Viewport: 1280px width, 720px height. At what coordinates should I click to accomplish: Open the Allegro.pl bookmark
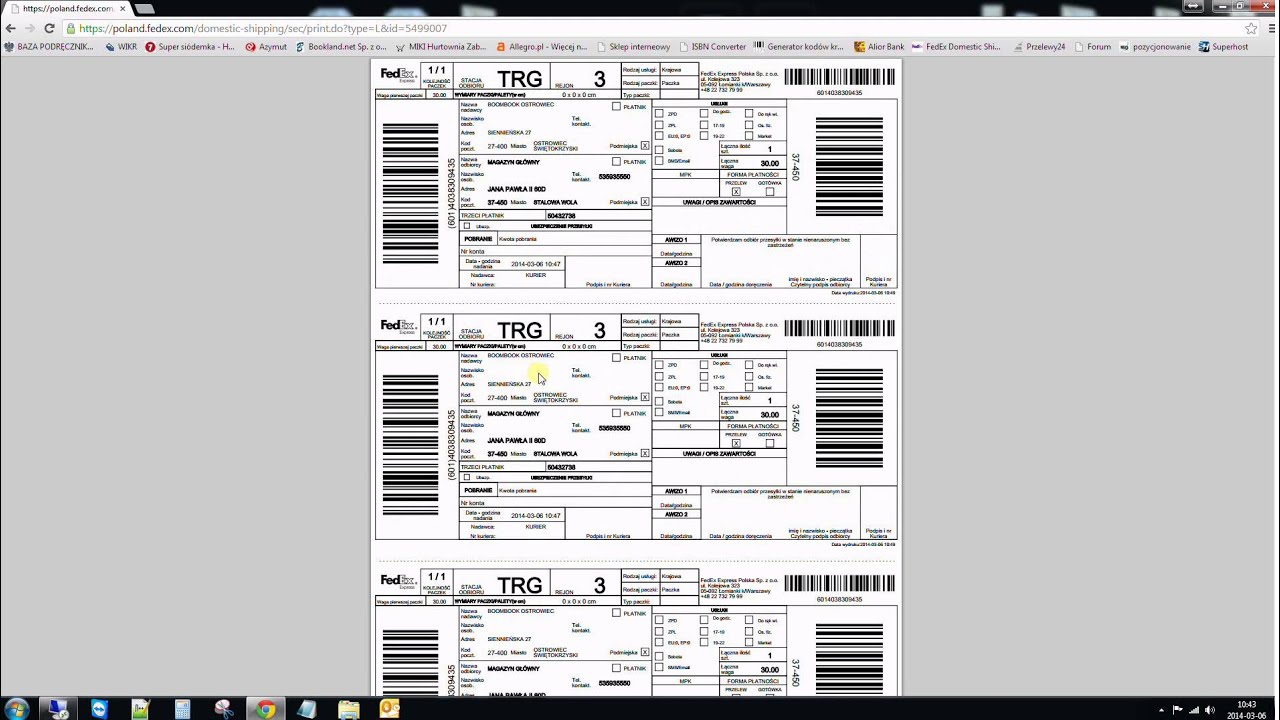point(542,46)
